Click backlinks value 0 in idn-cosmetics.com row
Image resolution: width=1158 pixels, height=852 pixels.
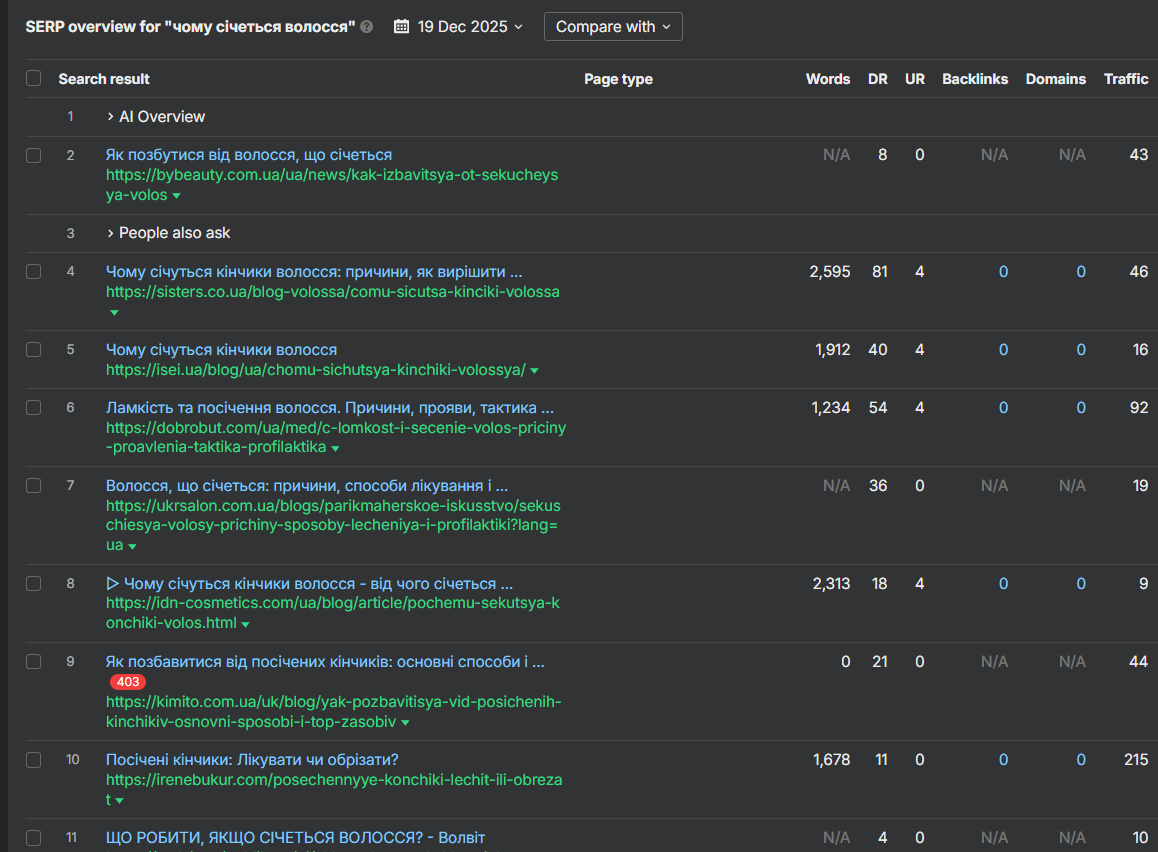1003,583
